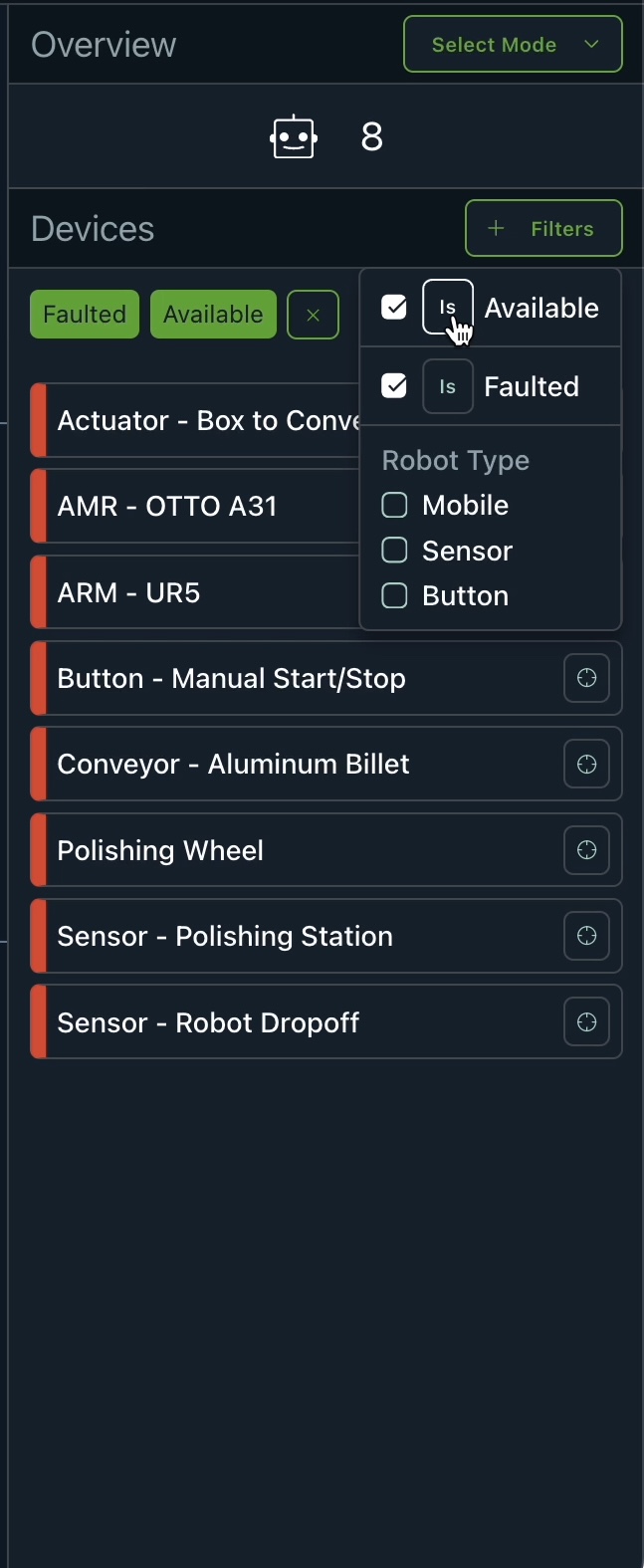Toggle the Is operator for Faulted
The height and width of the screenshot is (1568, 644).
pyautogui.click(x=447, y=386)
